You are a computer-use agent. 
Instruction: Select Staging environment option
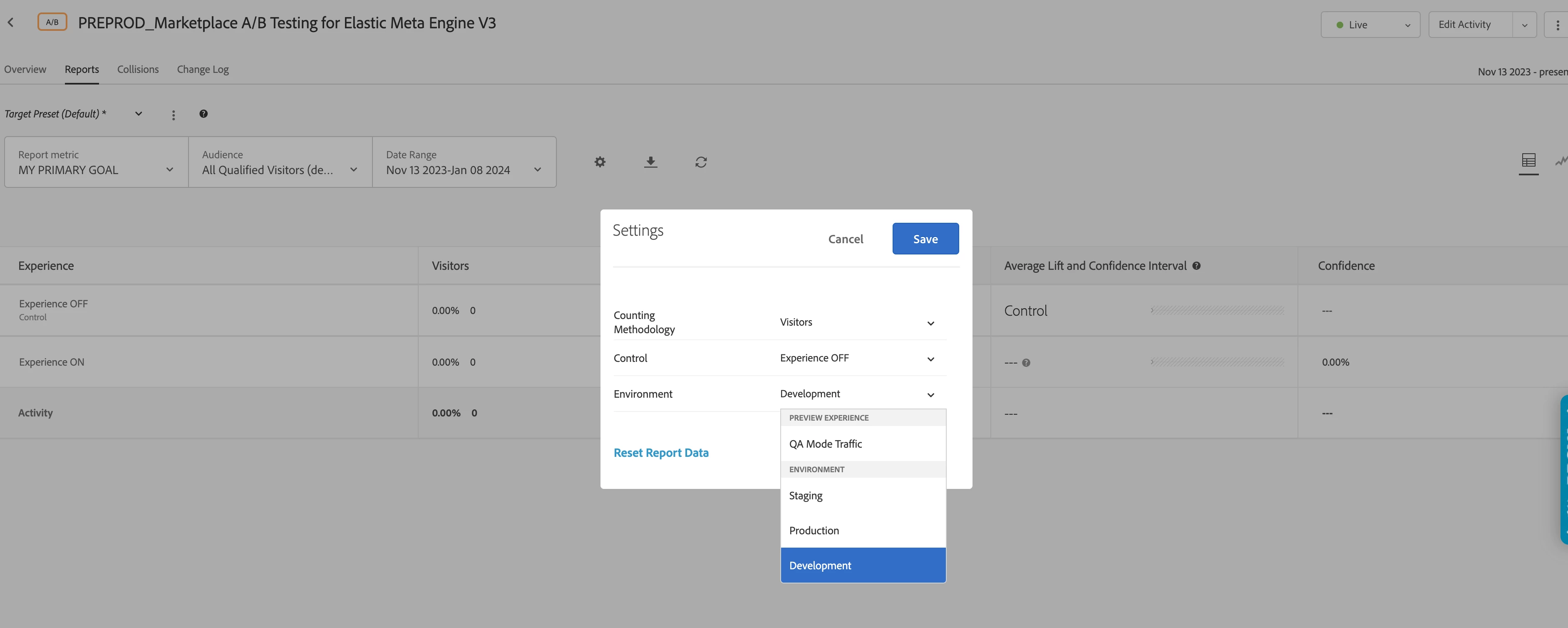[x=805, y=495]
